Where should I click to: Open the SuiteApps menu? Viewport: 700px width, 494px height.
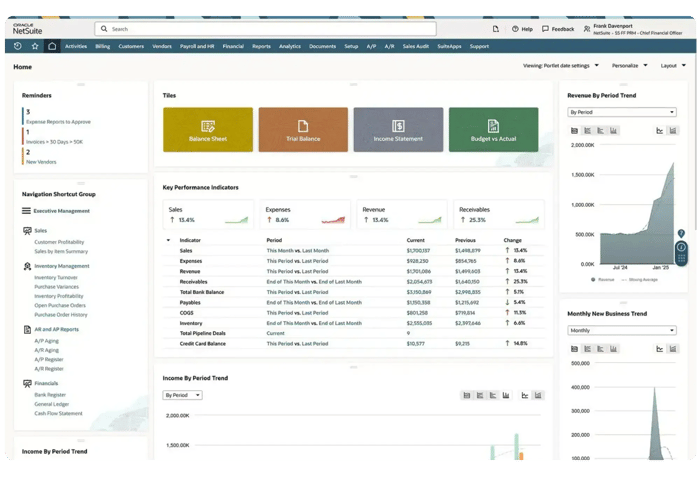pyautogui.click(x=449, y=46)
